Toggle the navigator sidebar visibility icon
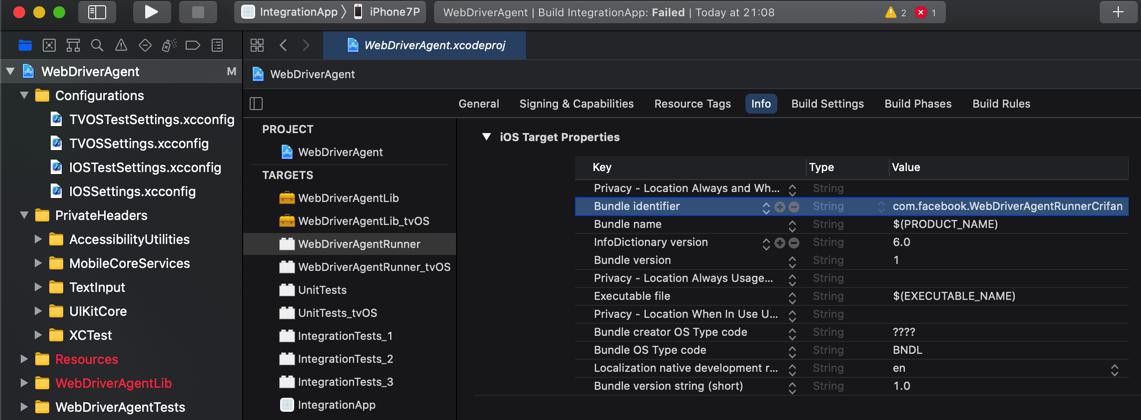This screenshot has height=420, width=1141. point(96,12)
